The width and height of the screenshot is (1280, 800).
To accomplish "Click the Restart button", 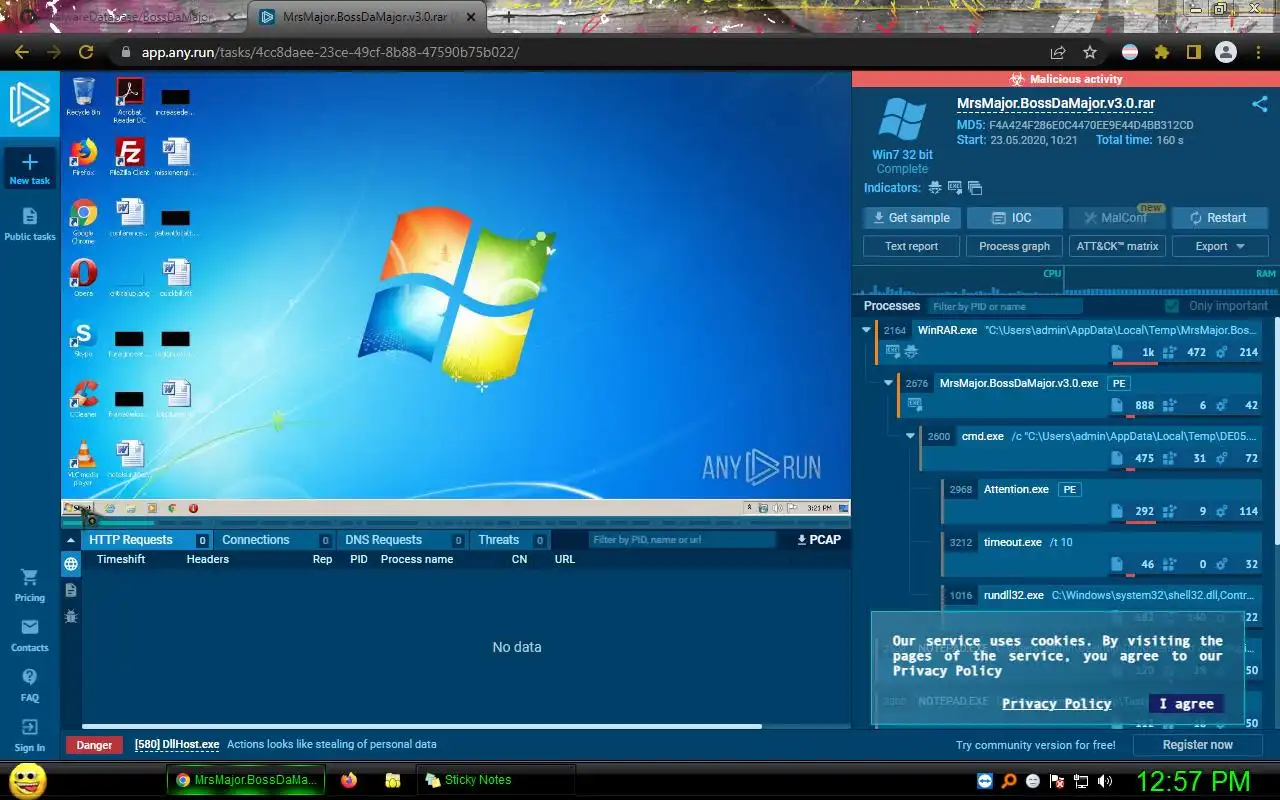I will [x=1219, y=218].
